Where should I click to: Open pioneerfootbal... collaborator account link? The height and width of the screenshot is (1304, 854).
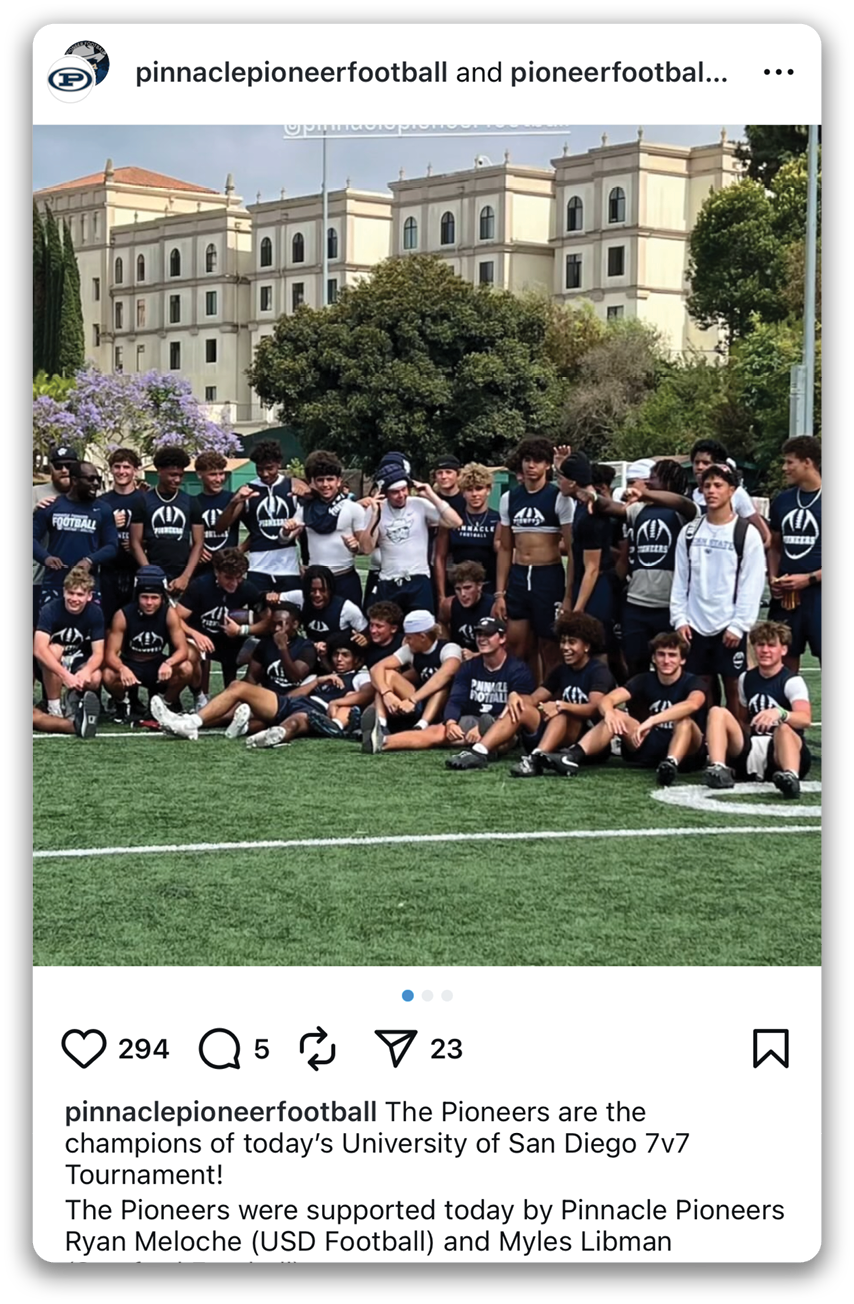coord(619,73)
